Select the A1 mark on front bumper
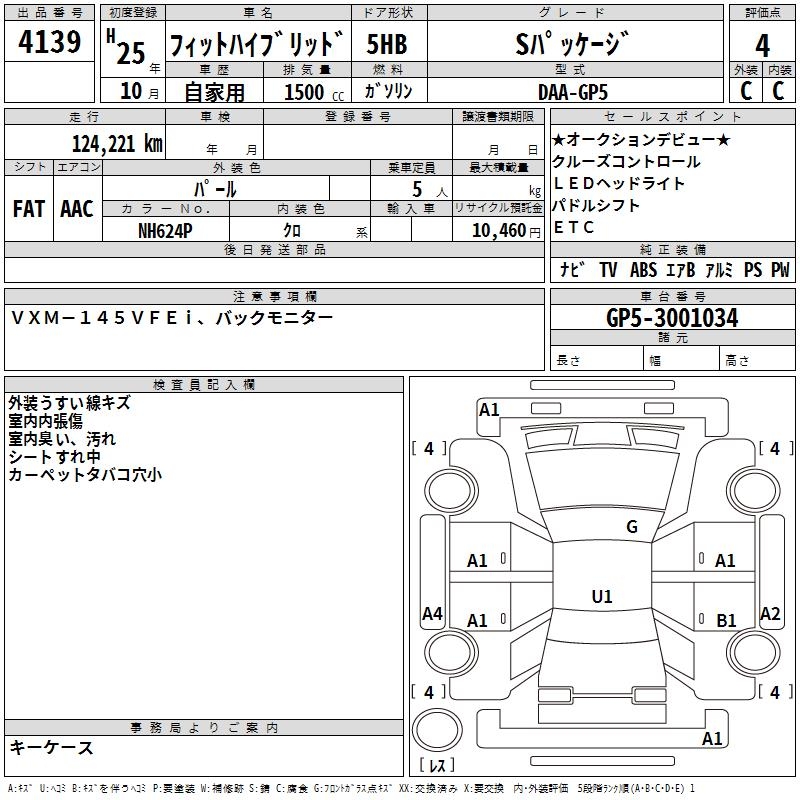The image size is (800, 800). (x=489, y=410)
